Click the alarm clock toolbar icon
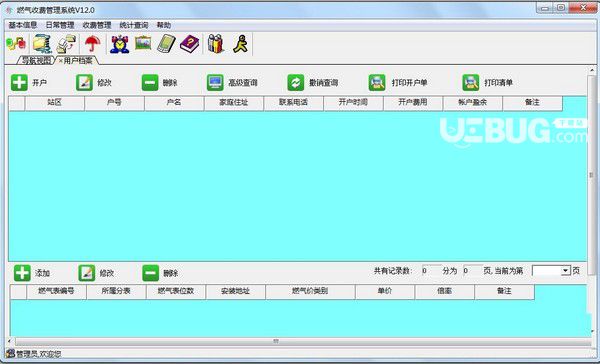600x364 pixels. (x=119, y=44)
